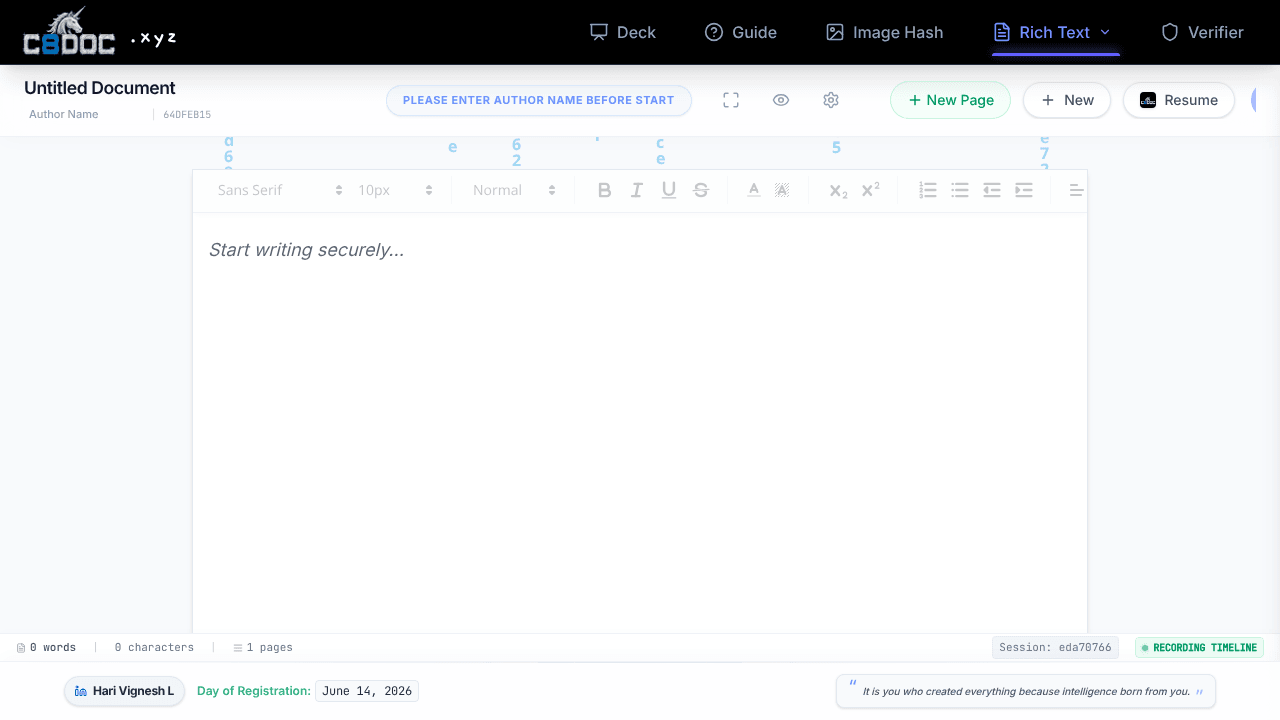This screenshot has height=720, width=1280.
Task: Apply italic formatting
Action: (636, 190)
